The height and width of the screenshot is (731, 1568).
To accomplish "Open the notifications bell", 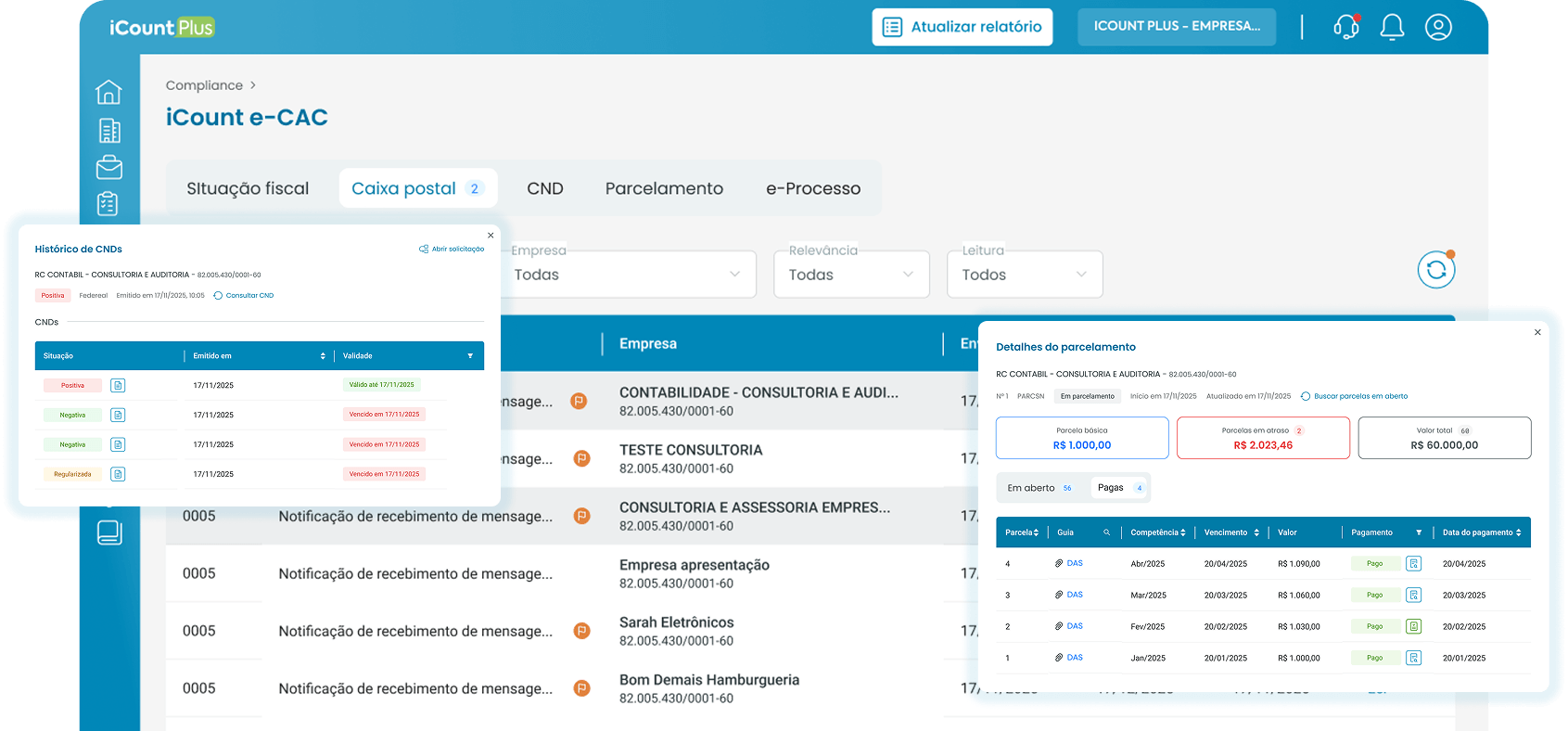I will click(1392, 27).
